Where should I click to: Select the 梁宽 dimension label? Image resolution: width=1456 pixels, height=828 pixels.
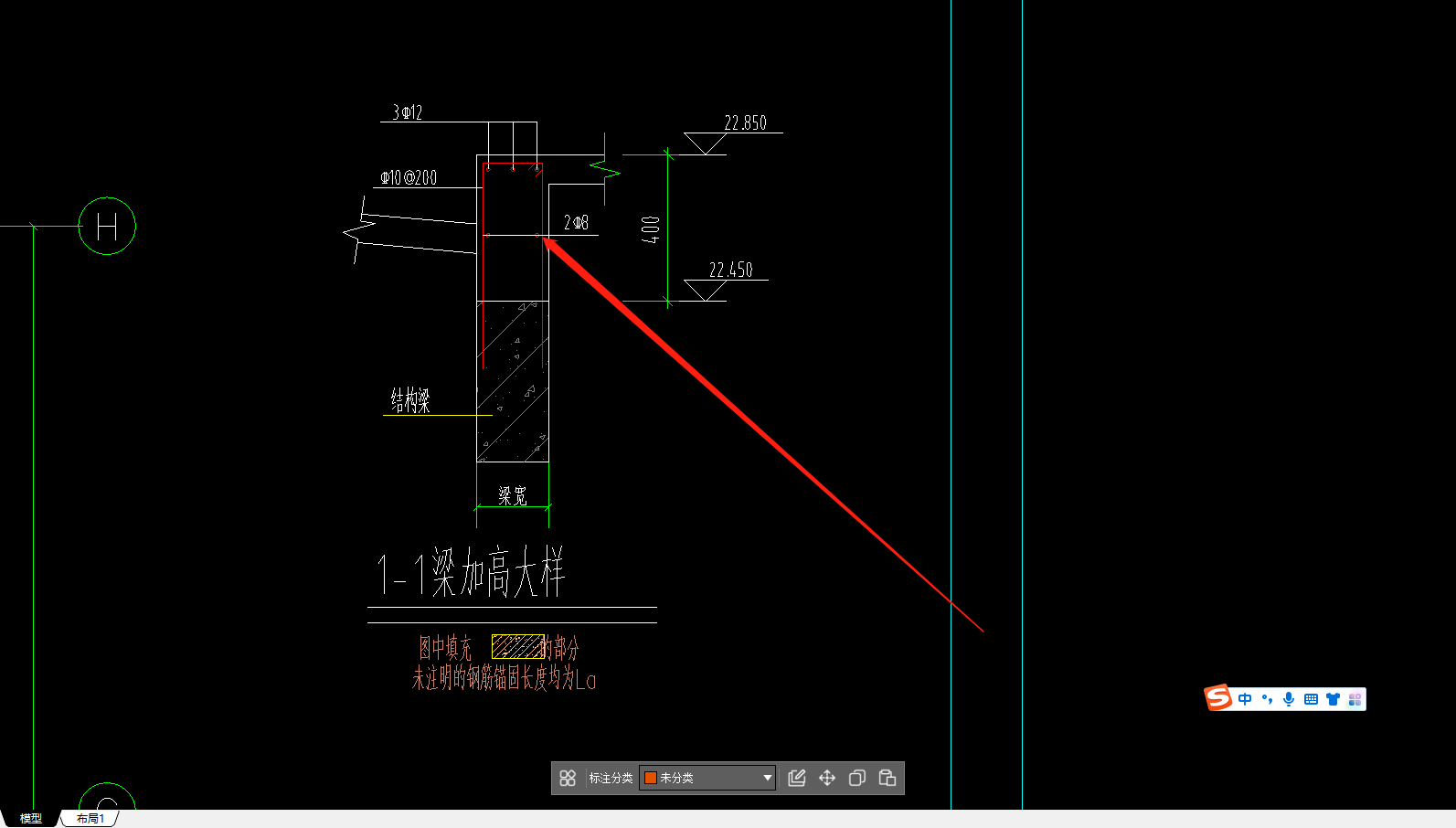(x=513, y=496)
